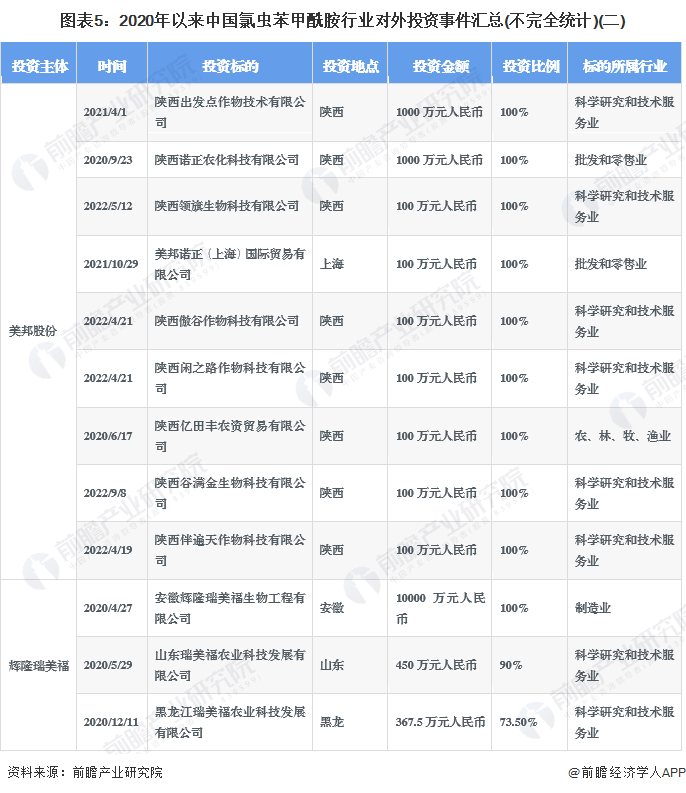Select 陕西闲之路作物科技有限公司 cell

[230, 378]
